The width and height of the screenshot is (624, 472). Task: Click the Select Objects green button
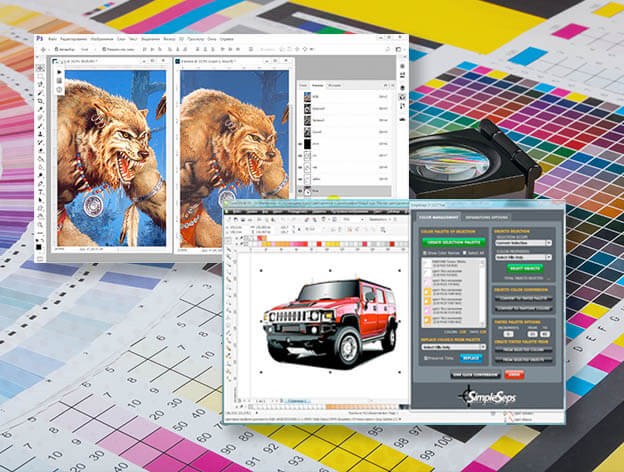coord(525,269)
